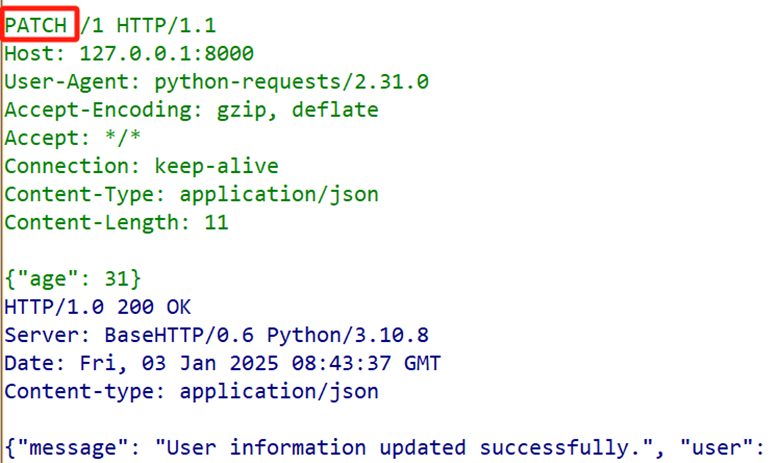This screenshot has height=463, width=778.
Task: Click the blue response Content-type line
Action: click(191, 392)
